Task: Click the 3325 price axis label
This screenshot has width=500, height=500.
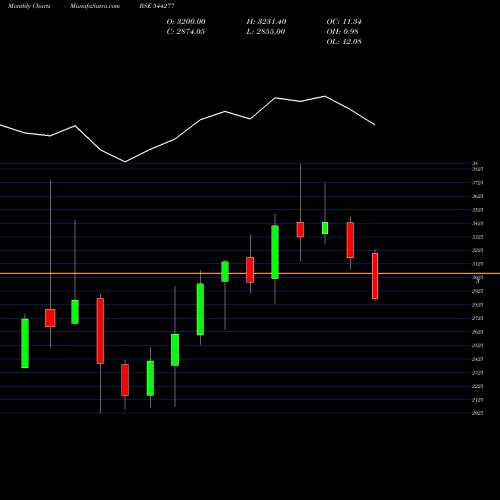Action: tap(478, 237)
